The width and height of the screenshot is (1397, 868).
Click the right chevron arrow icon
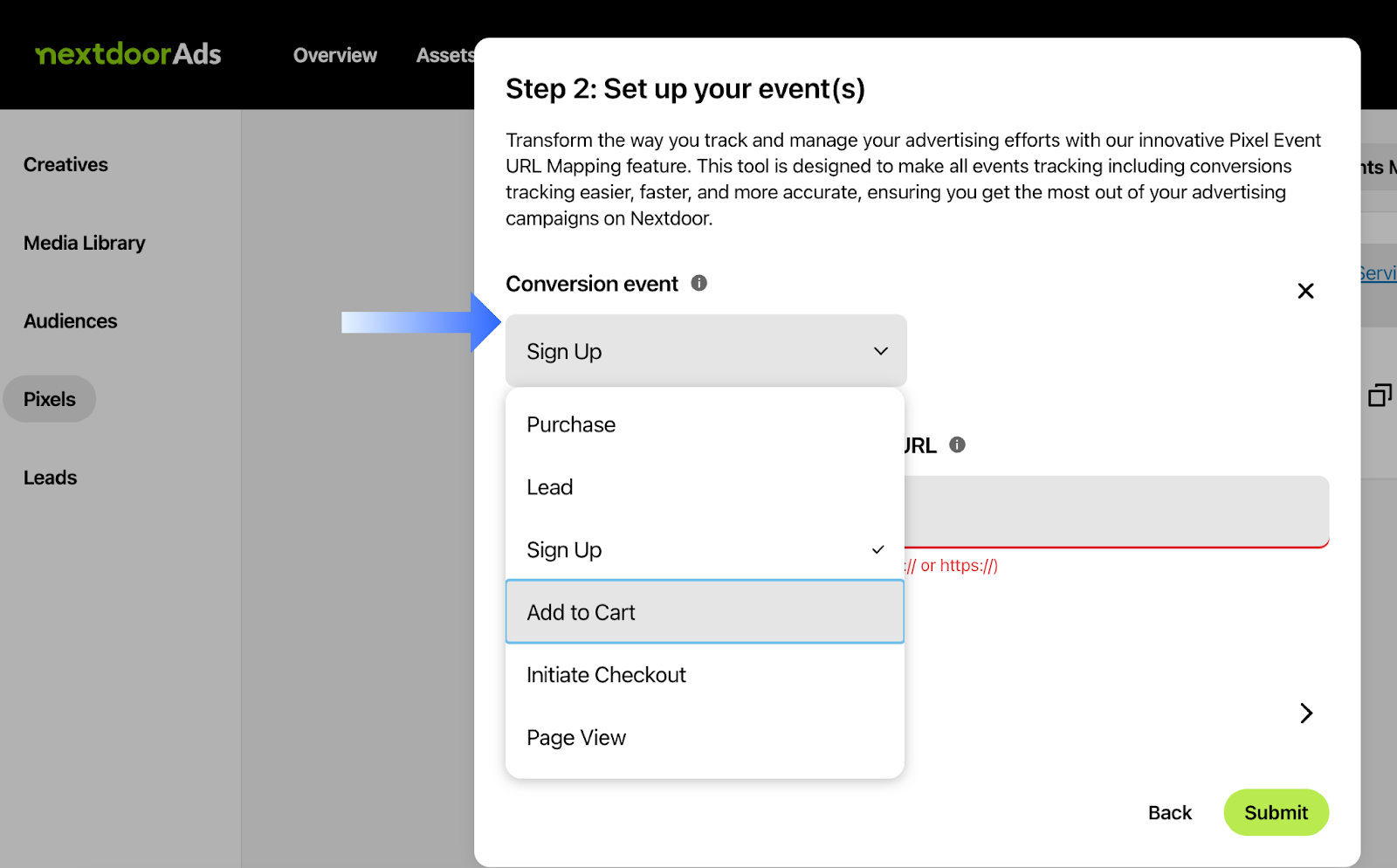(x=1306, y=713)
